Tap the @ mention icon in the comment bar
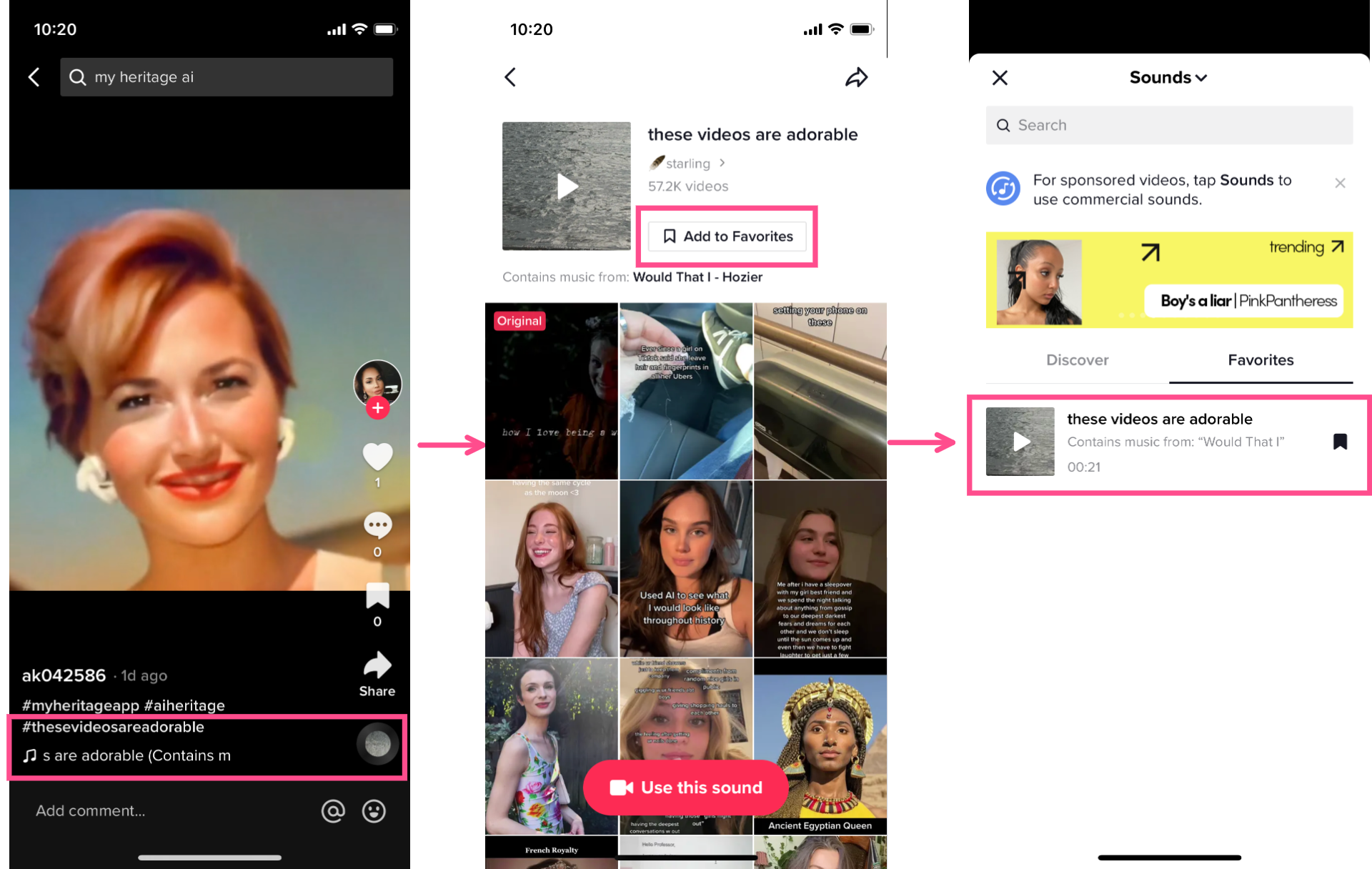Image resolution: width=1372 pixels, height=869 pixels. 333,810
